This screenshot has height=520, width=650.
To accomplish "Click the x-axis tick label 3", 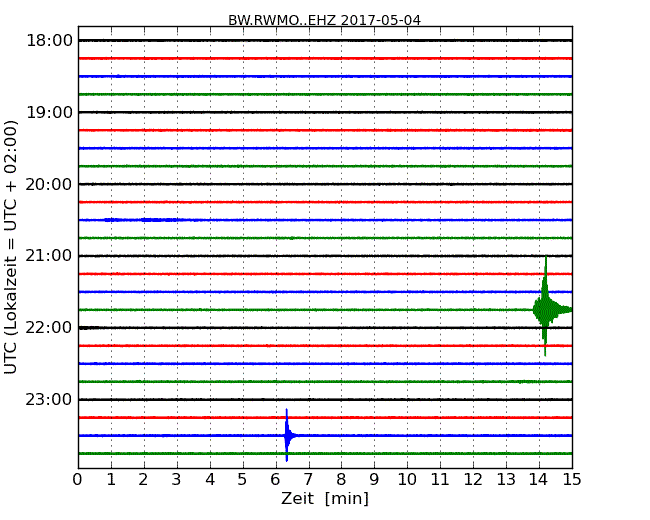I will pos(177,479).
